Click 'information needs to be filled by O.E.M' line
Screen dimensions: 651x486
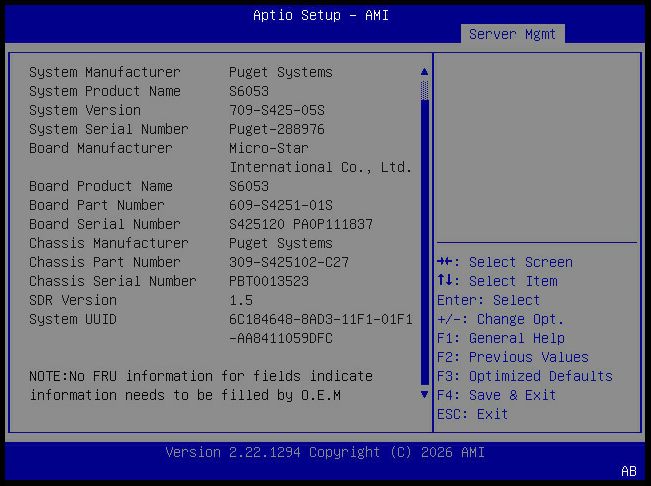tap(185, 395)
